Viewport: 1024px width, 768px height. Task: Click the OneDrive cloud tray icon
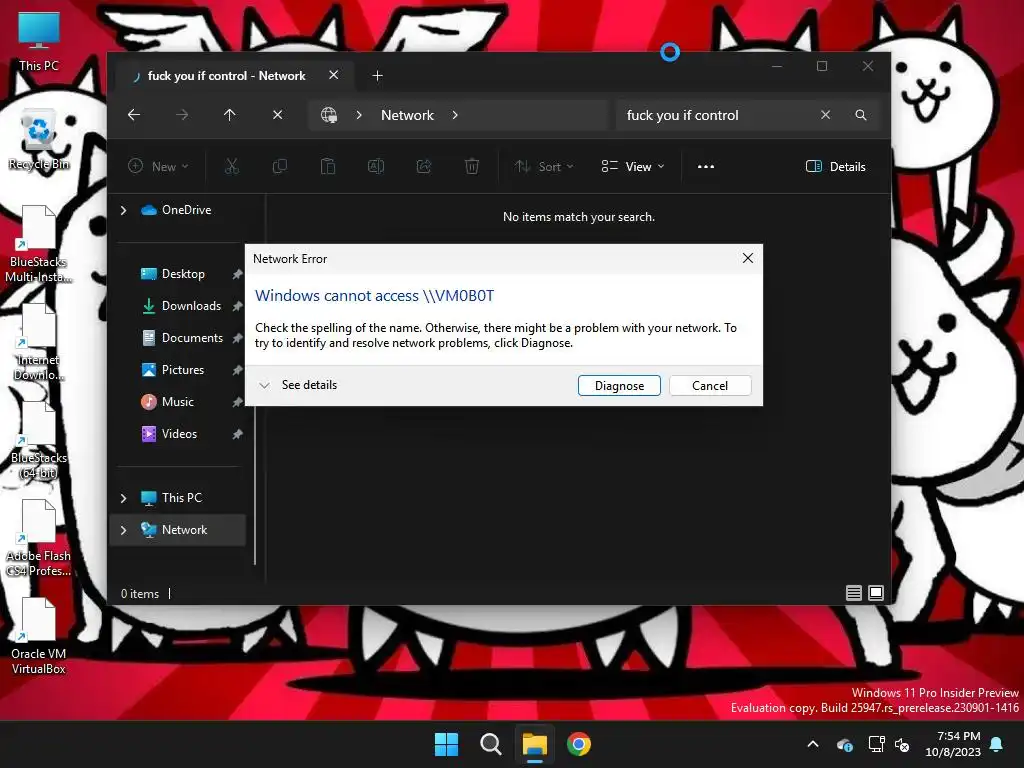844,744
